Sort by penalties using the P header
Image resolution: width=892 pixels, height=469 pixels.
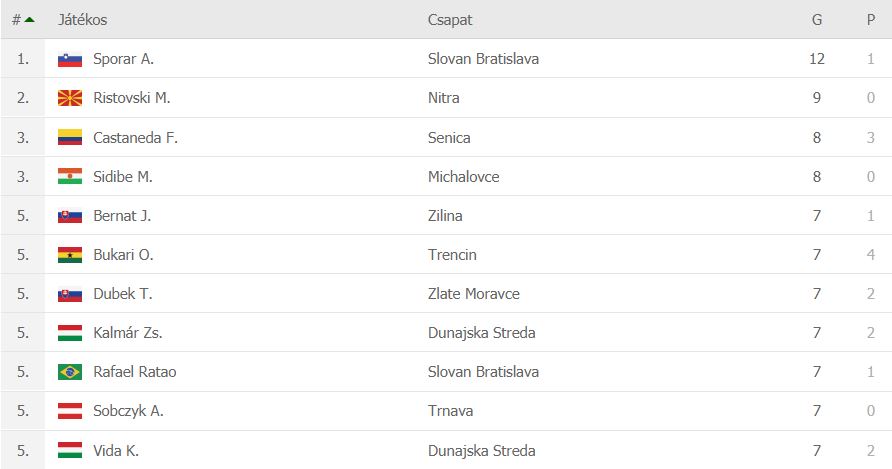point(871,19)
